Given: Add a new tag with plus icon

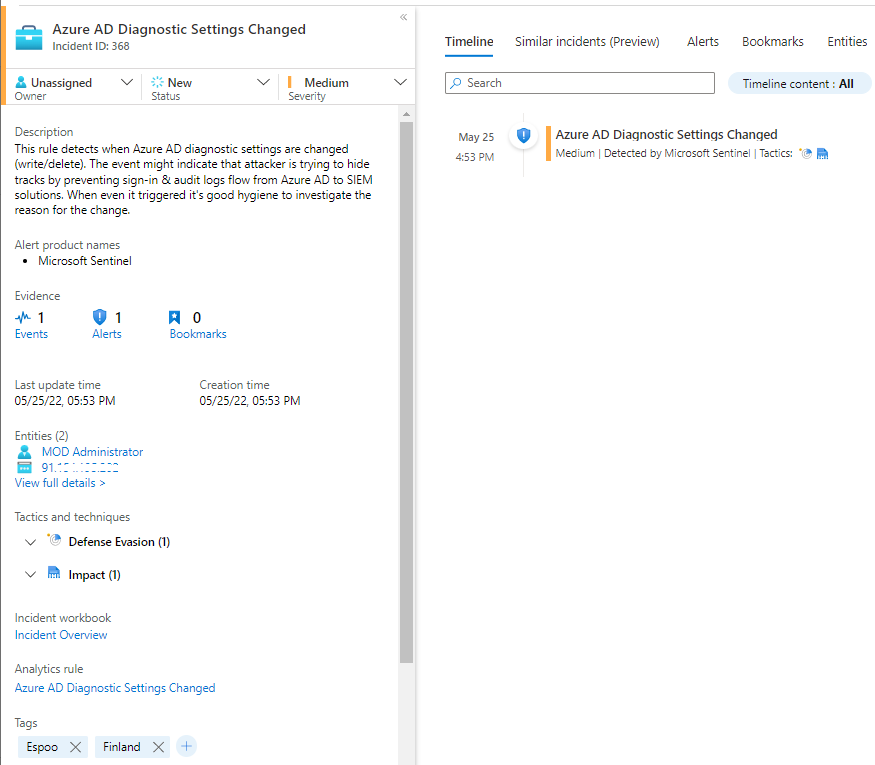Looking at the screenshot, I should click(186, 746).
